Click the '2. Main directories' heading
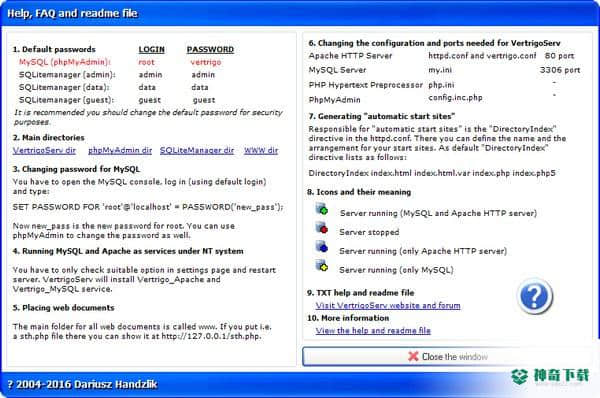 click(49, 137)
